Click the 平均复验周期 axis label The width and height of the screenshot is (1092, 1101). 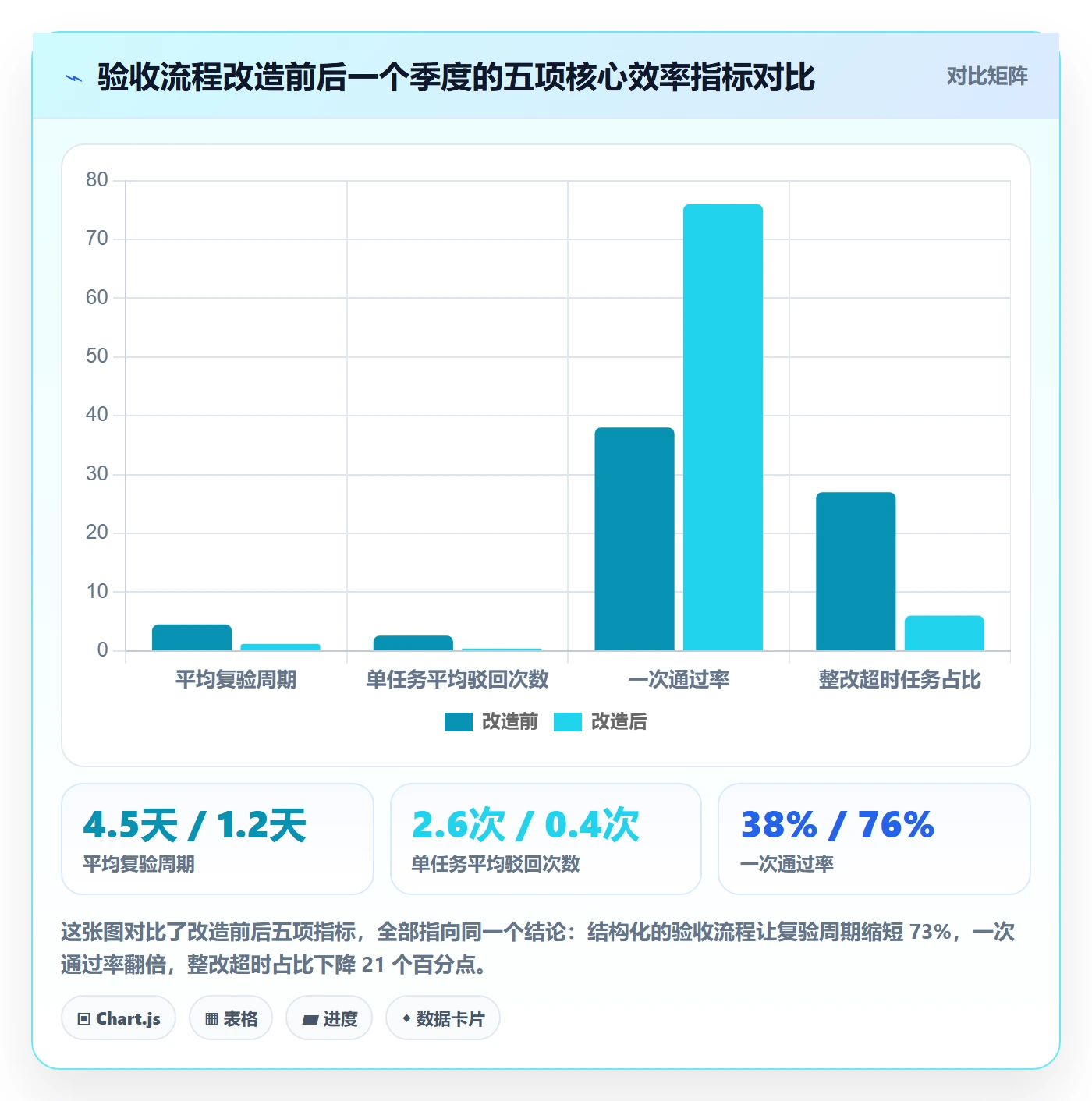click(236, 680)
